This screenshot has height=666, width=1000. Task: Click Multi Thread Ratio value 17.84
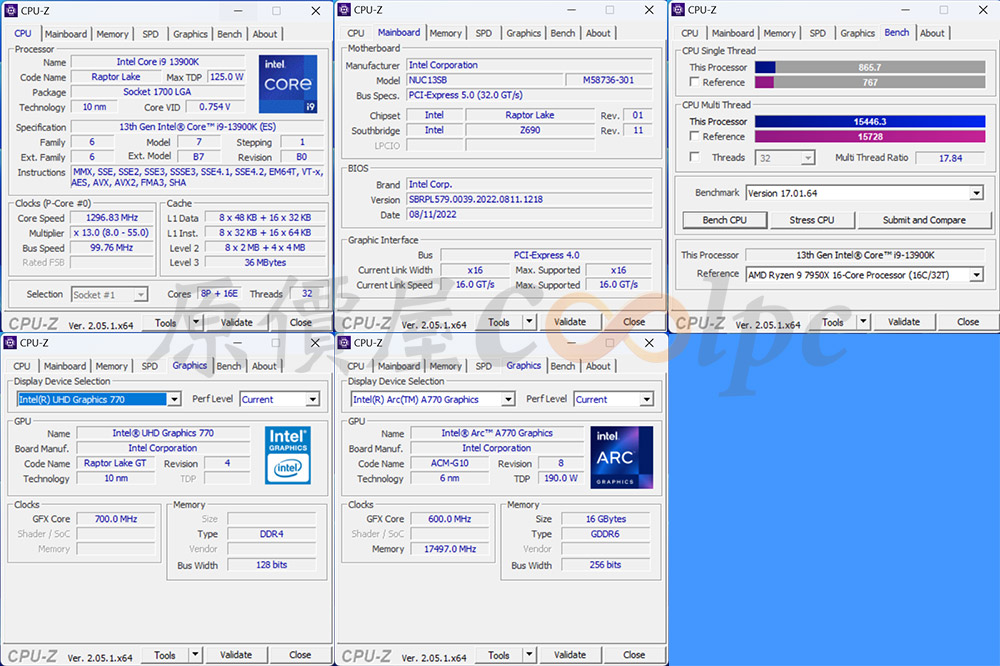[950, 158]
